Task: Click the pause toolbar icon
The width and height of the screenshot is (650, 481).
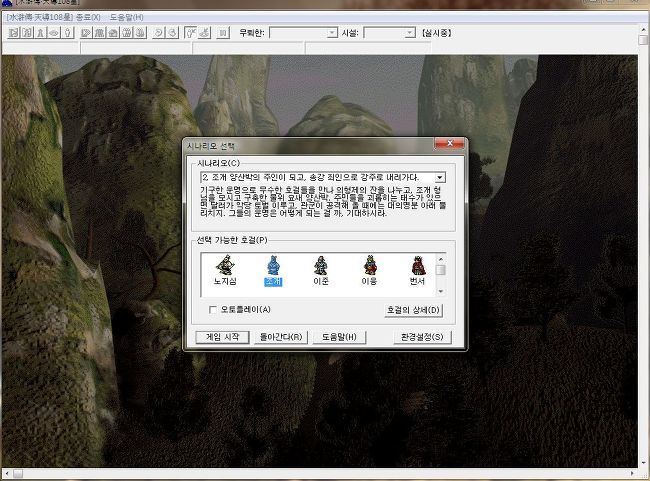Action: pos(223,33)
